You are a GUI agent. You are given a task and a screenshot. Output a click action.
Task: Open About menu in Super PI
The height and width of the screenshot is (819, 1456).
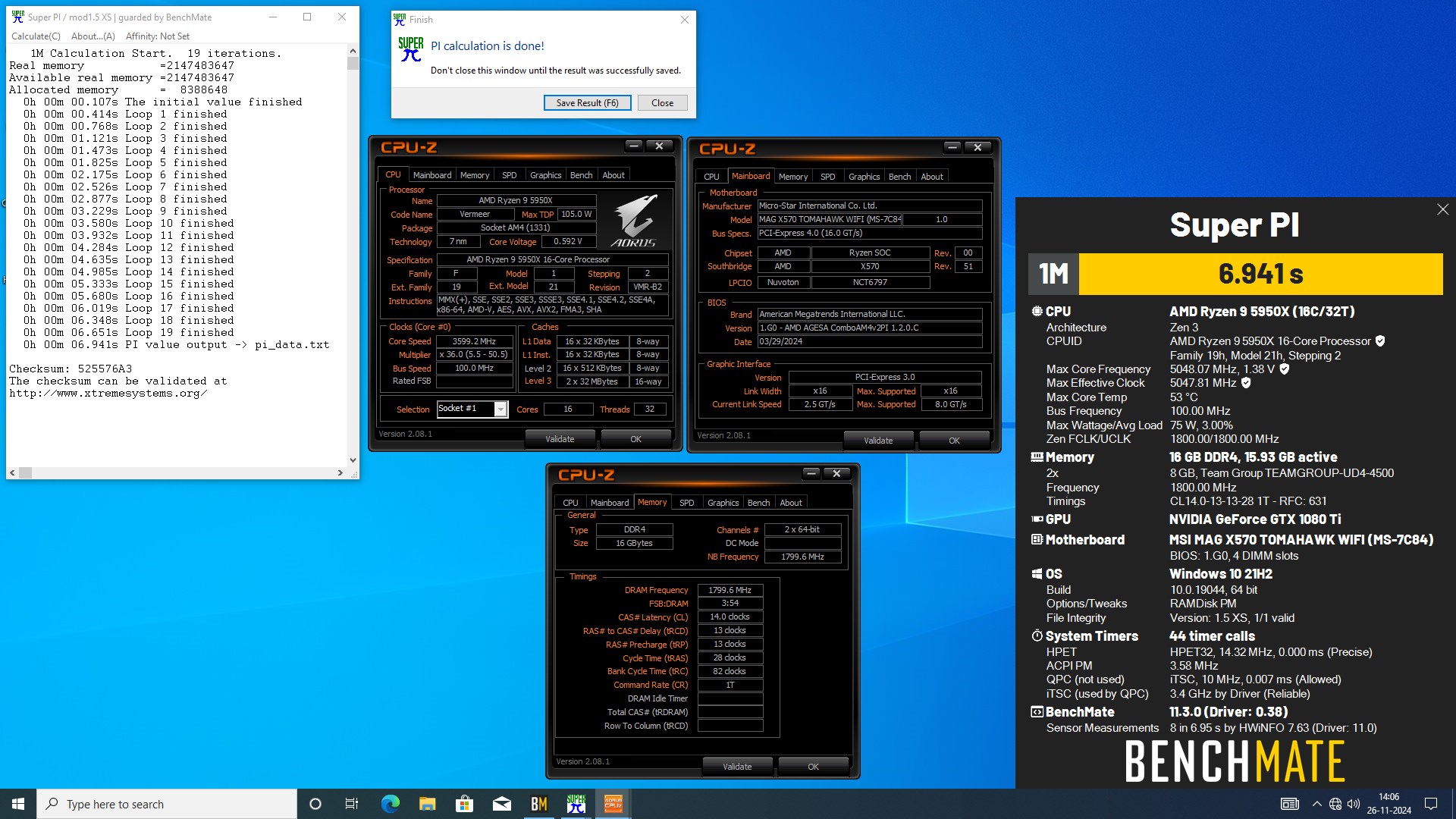click(x=93, y=36)
